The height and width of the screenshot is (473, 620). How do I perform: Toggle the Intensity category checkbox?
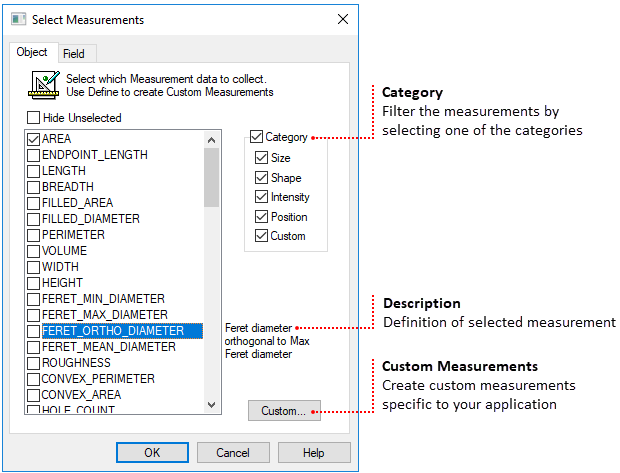[262, 197]
